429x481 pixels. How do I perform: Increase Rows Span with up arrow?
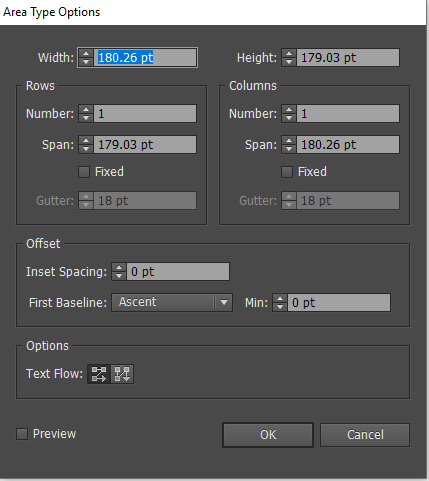point(86,140)
